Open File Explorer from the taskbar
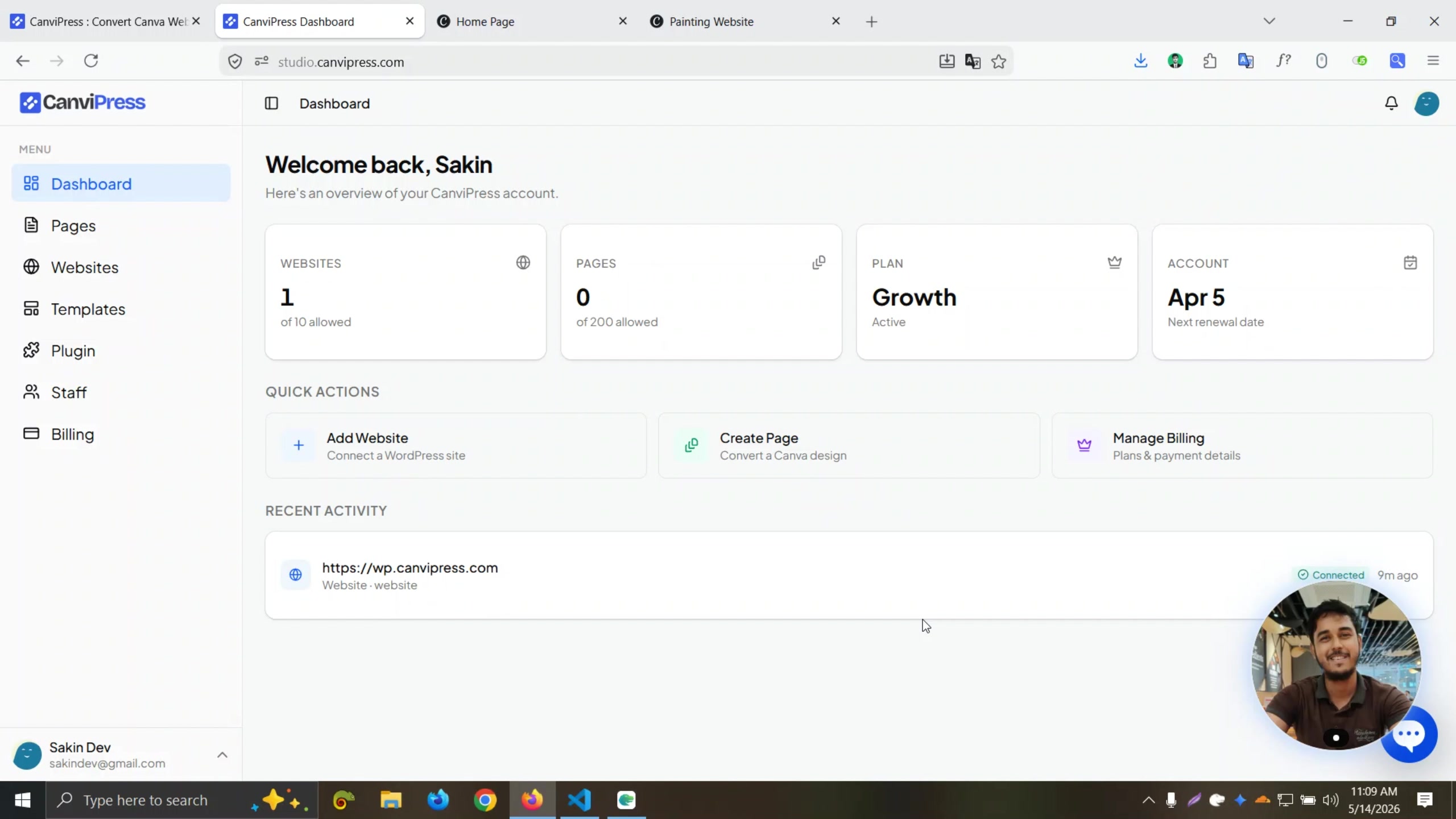Image resolution: width=1456 pixels, height=819 pixels. (391, 800)
